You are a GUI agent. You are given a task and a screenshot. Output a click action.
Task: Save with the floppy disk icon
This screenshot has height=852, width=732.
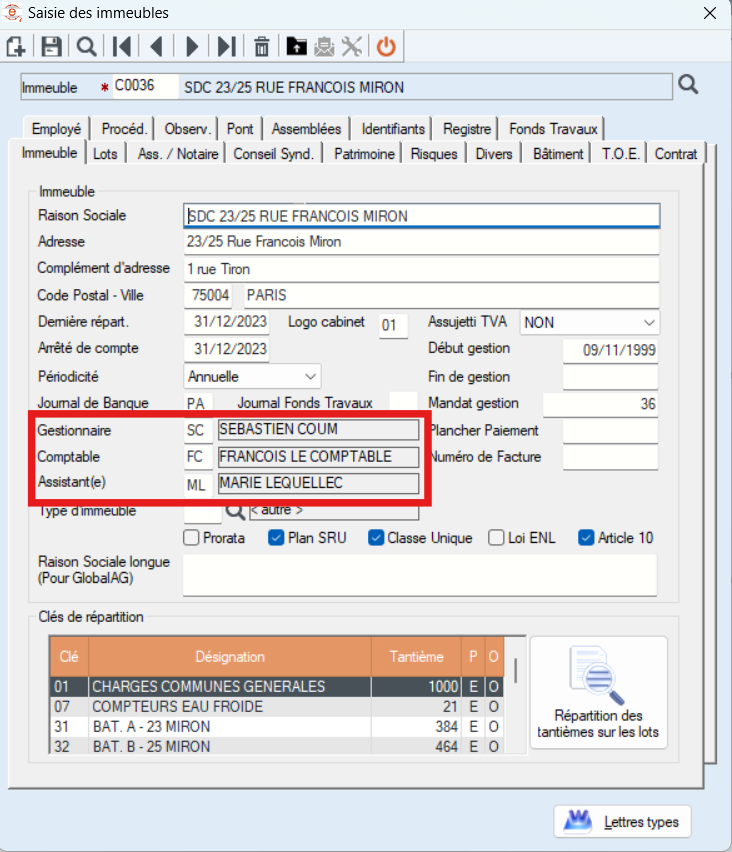[52, 47]
